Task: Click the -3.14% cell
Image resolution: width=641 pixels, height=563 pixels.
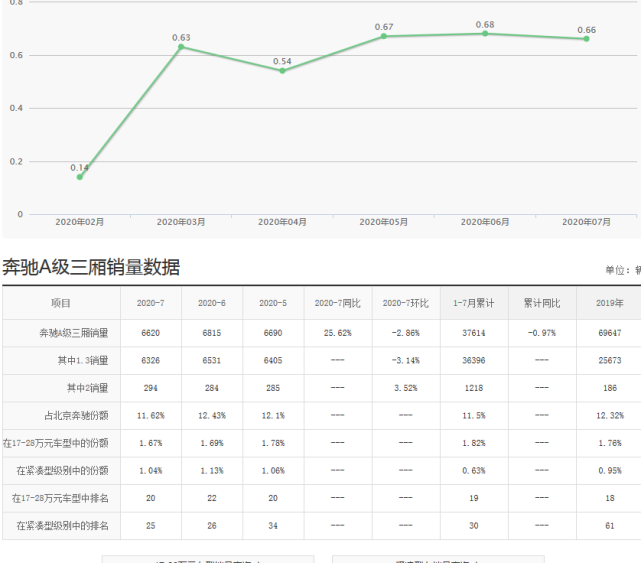Action: [x=406, y=360]
